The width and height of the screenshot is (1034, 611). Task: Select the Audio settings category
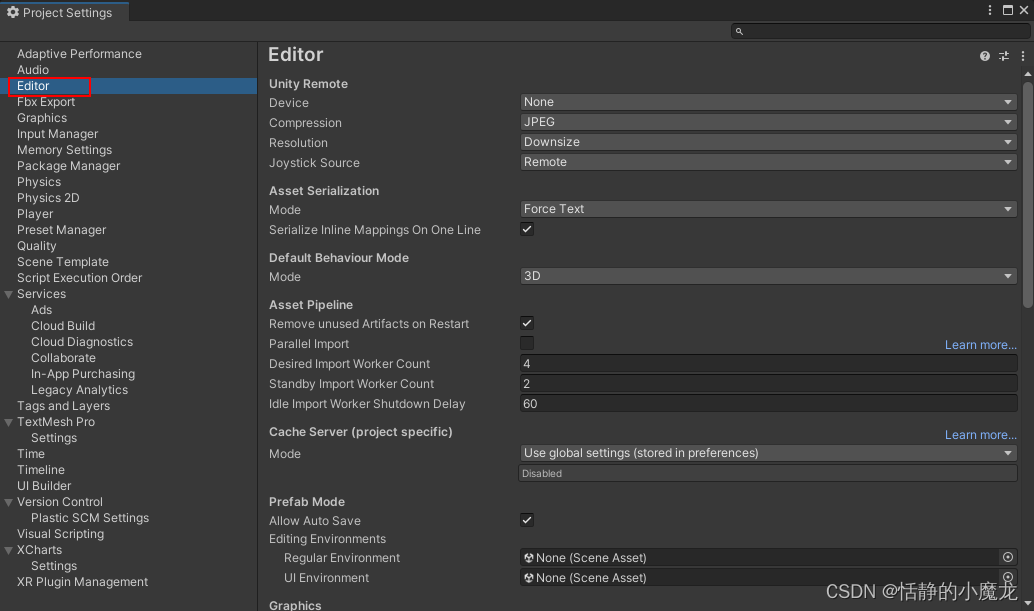[33, 70]
